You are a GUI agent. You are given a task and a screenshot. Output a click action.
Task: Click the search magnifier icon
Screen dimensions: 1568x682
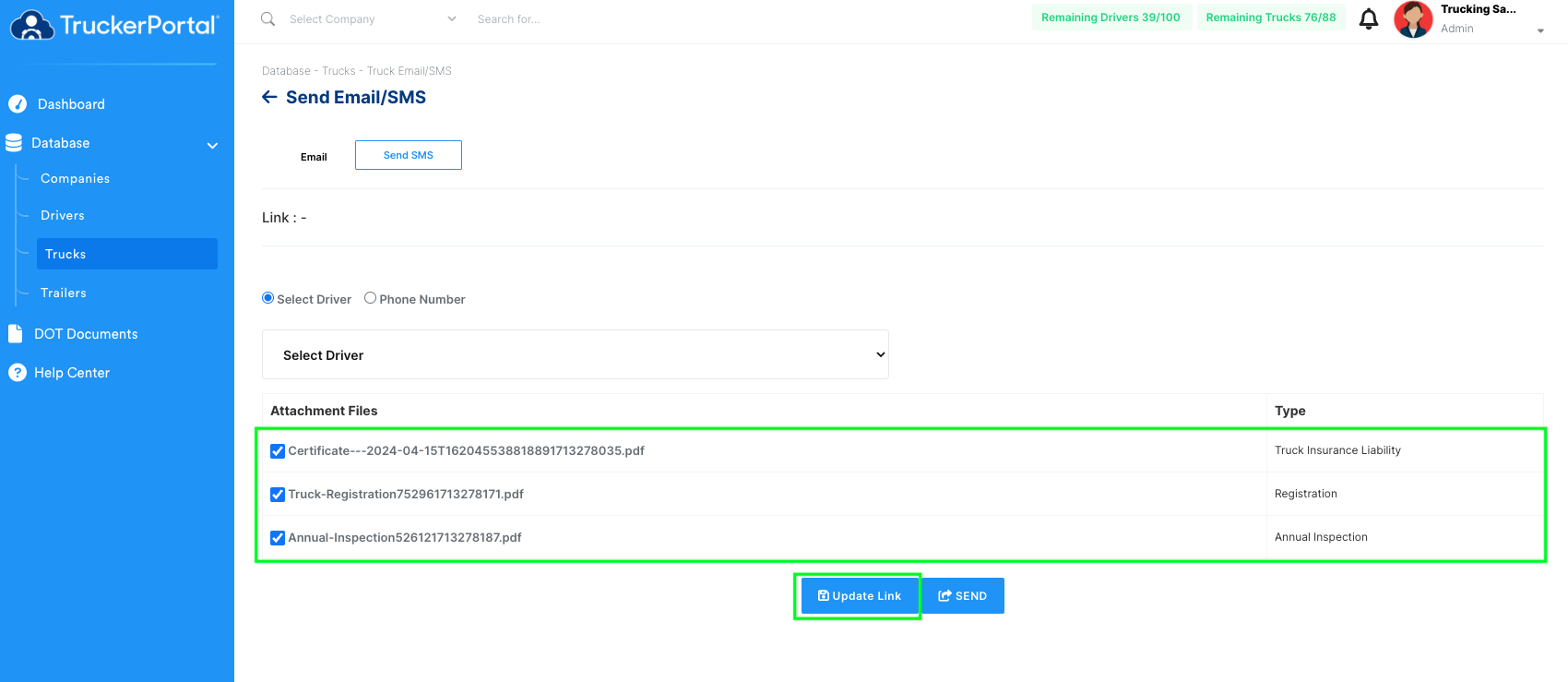click(267, 18)
